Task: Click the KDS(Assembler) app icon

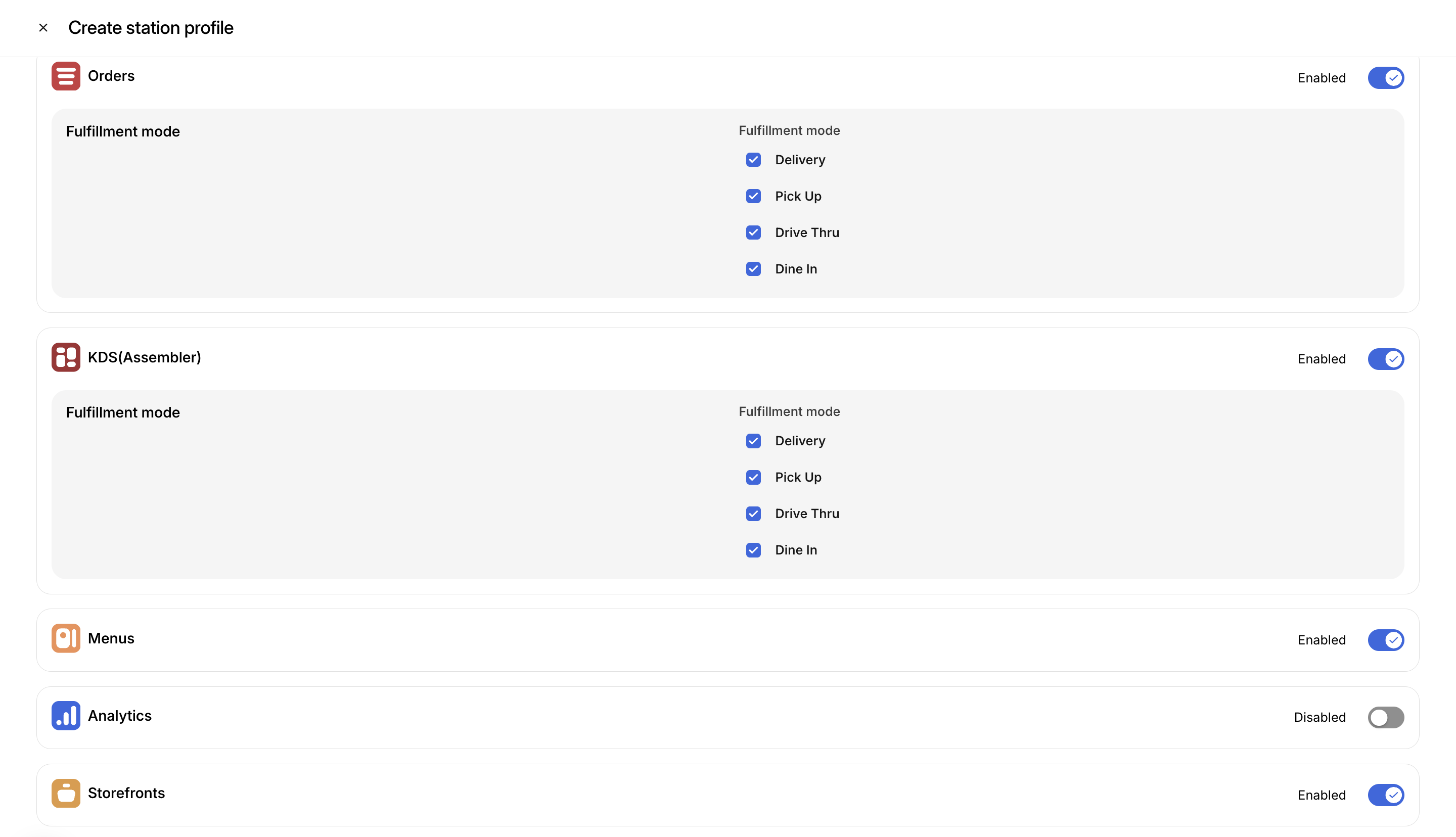Action: pyautogui.click(x=66, y=357)
